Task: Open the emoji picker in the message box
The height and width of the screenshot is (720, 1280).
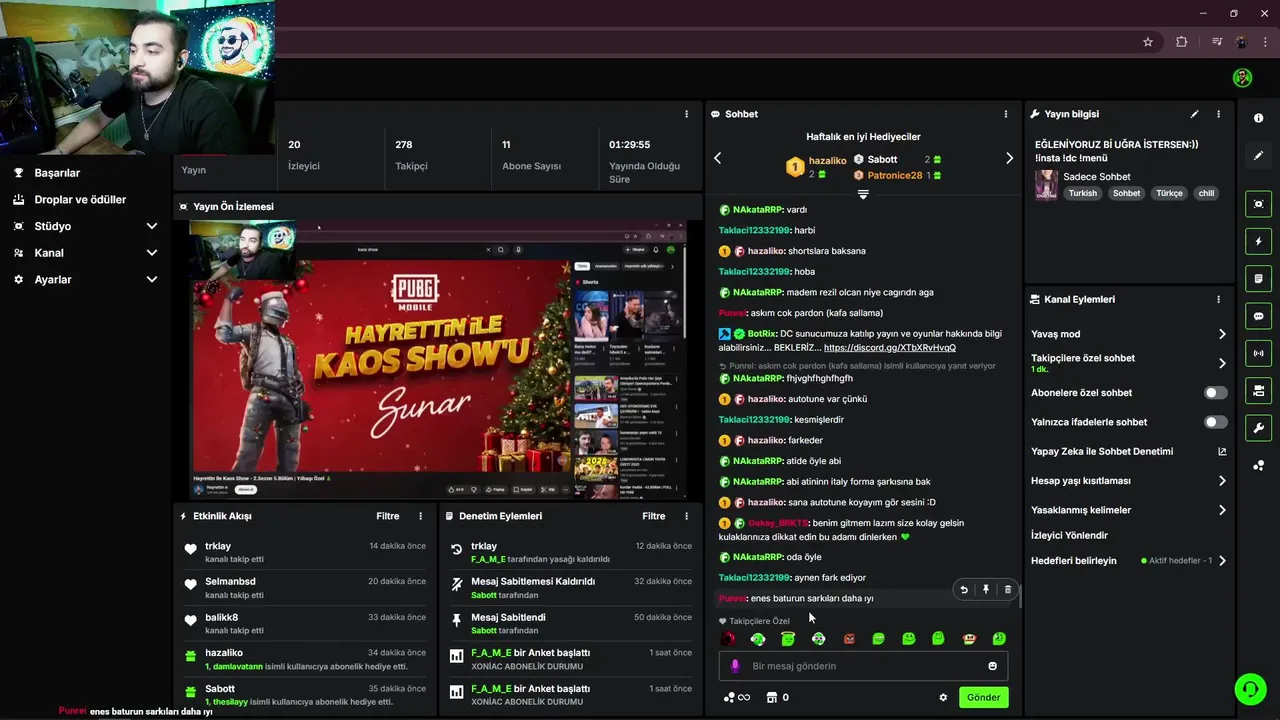Action: (x=992, y=666)
